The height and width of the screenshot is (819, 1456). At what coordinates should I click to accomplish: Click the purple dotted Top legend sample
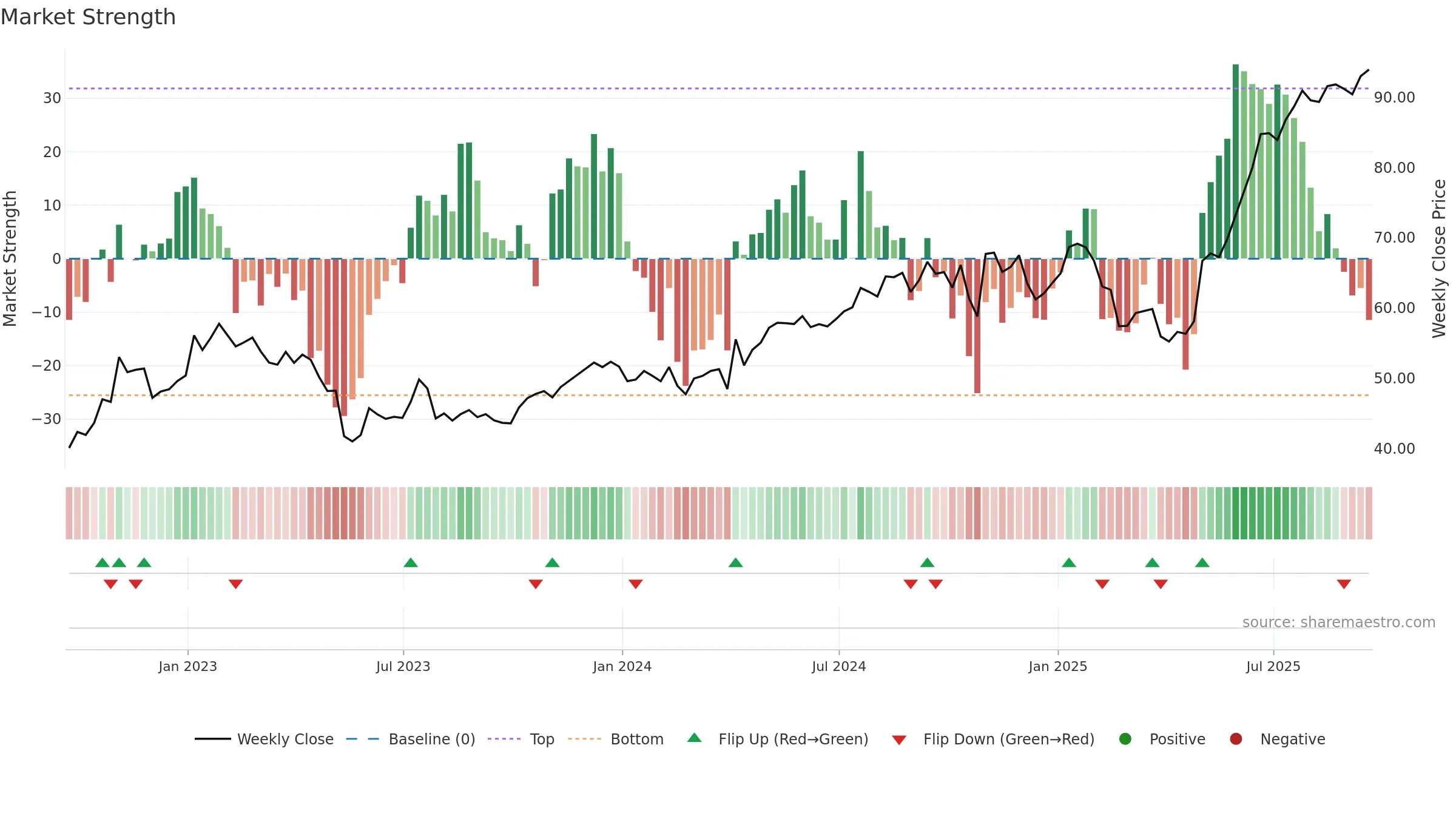coord(504,739)
